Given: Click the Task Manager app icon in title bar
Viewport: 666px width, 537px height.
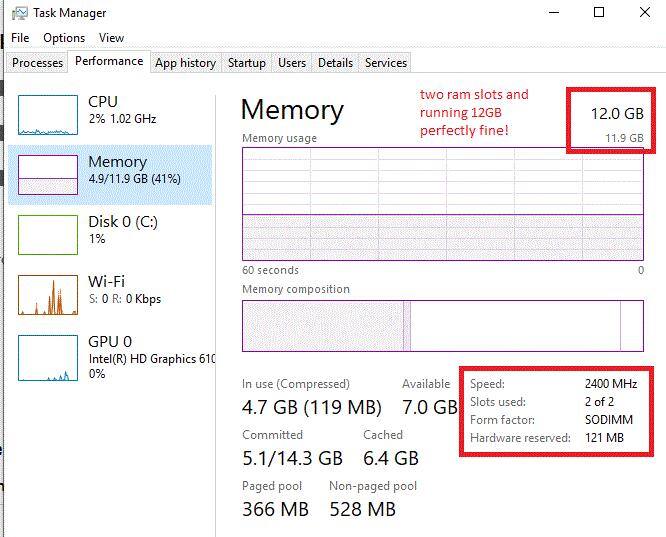Looking at the screenshot, I should (x=20, y=13).
